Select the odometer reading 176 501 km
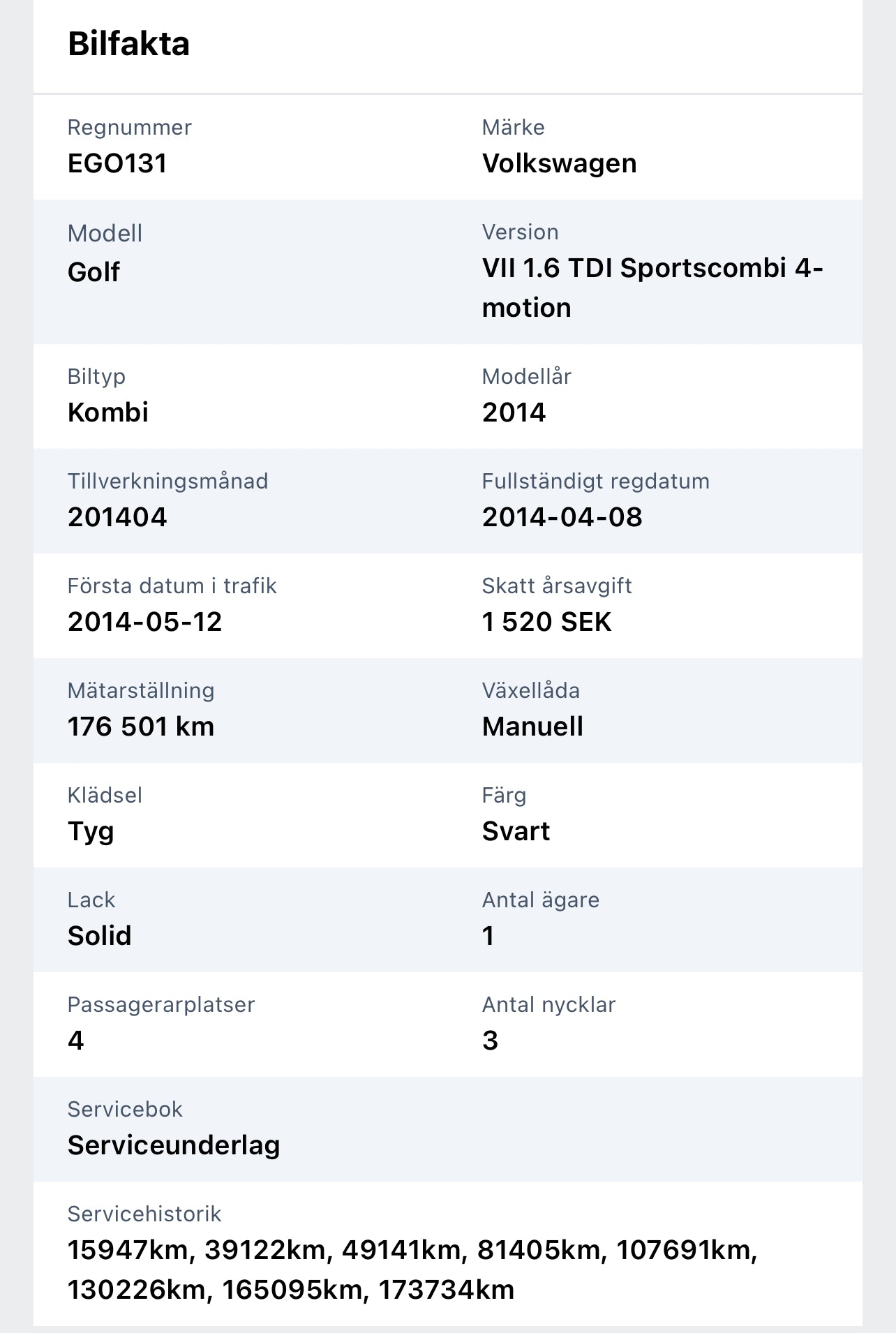896x1333 pixels. point(140,727)
